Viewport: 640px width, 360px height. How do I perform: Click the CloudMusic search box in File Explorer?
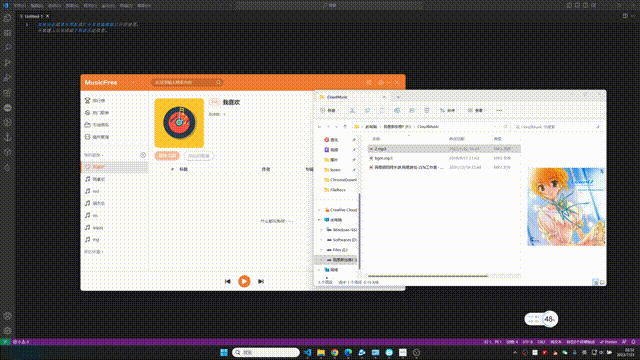(558, 127)
